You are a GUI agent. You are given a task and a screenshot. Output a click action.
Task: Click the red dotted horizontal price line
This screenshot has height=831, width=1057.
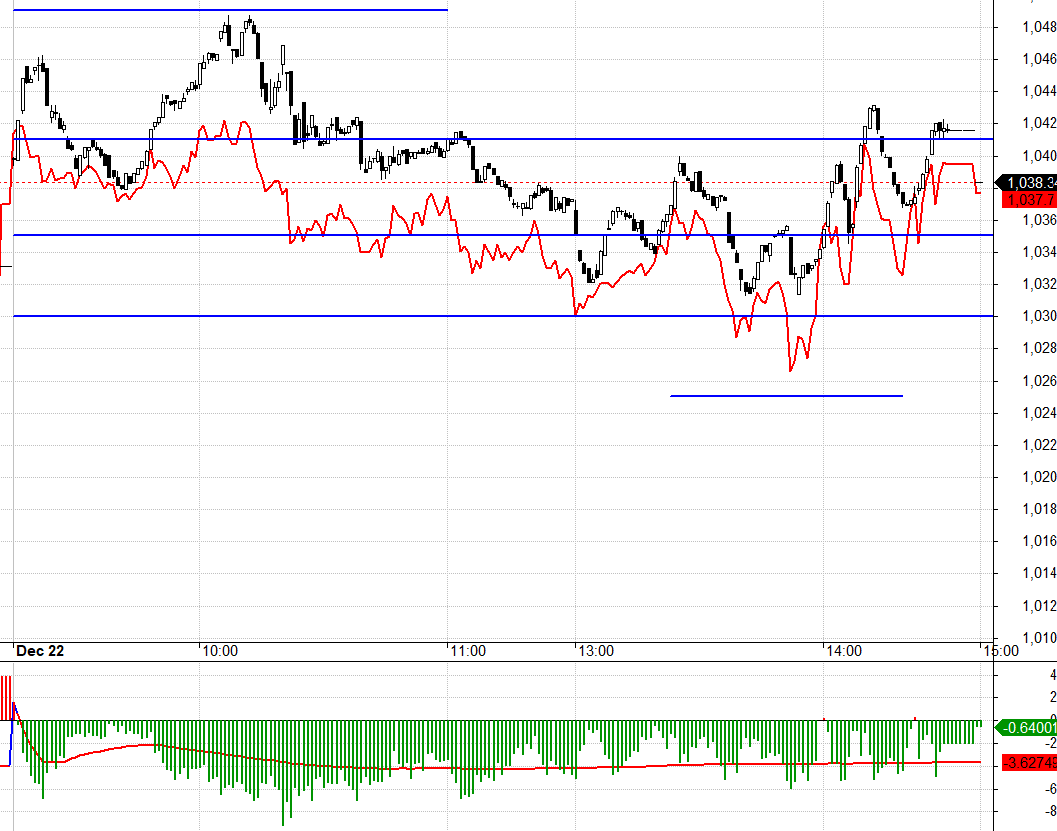pos(497,183)
